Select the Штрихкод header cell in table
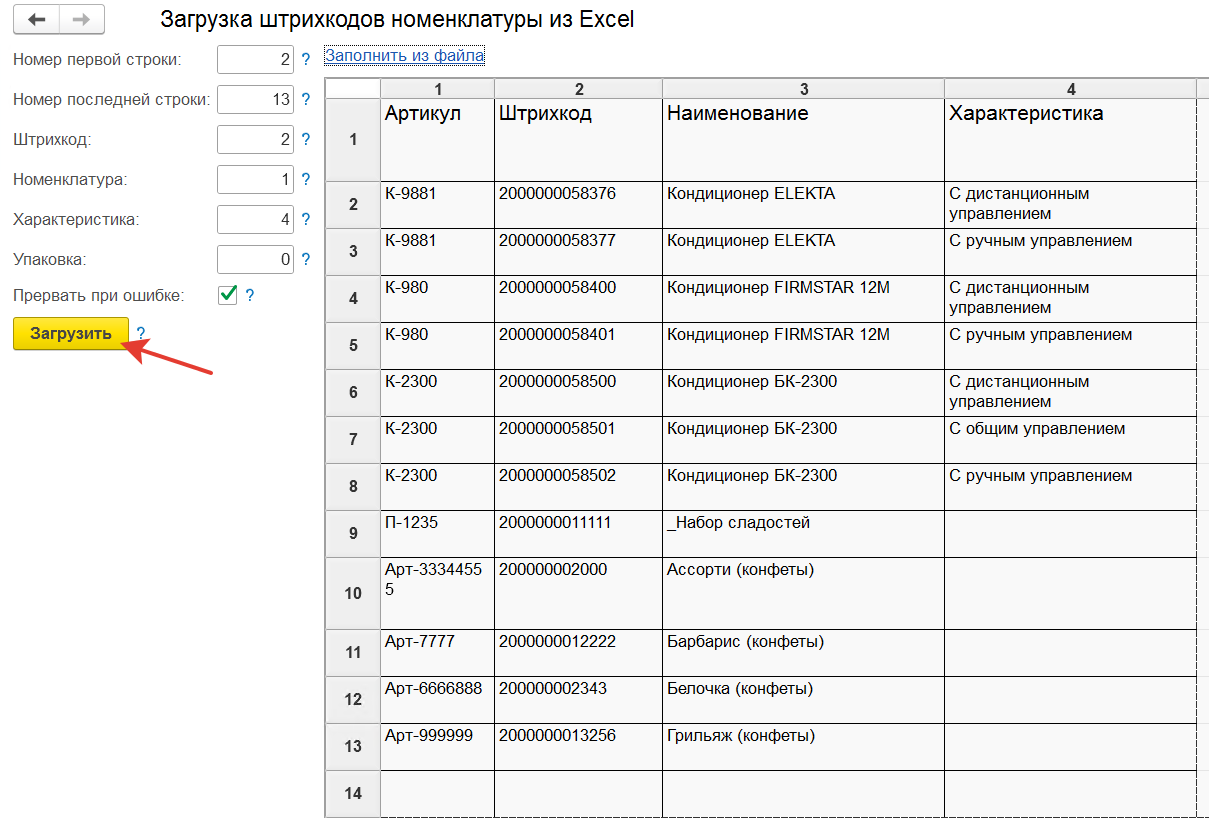Image resolution: width=1209 pixels, height=818 pixels. [x=579, y=140]
